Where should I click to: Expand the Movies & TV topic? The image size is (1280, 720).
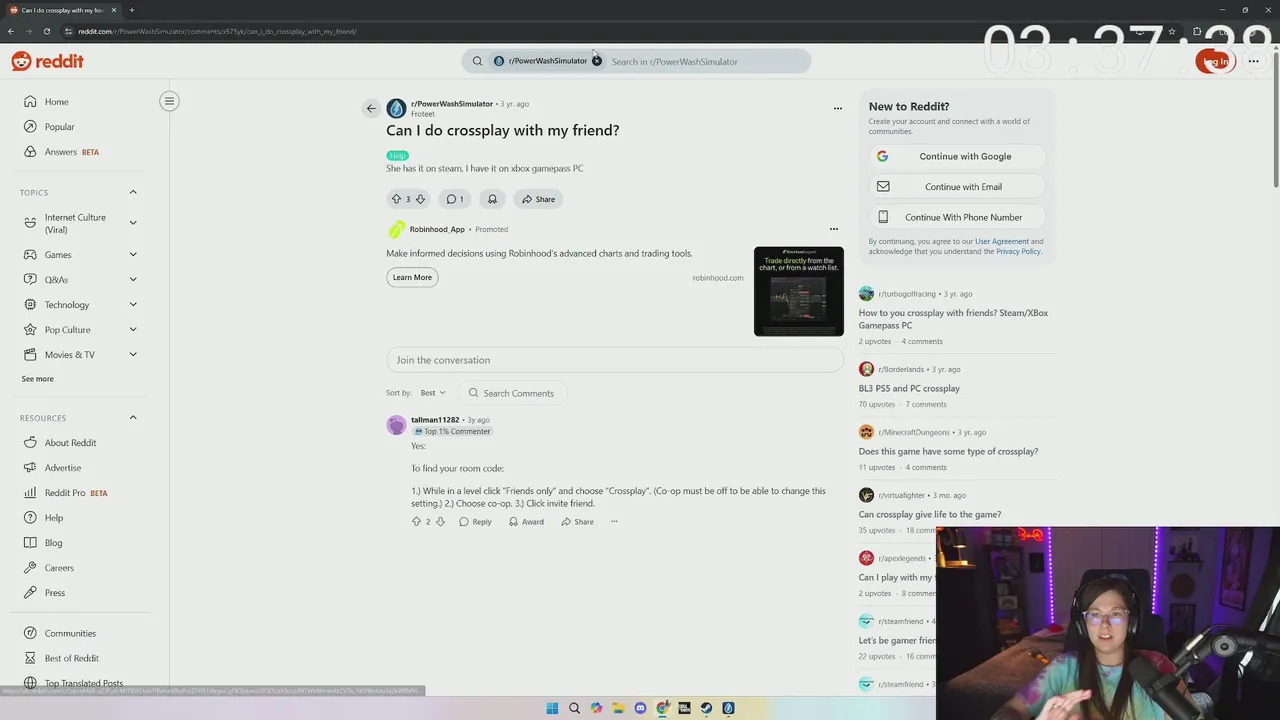[x=133, y=355]
